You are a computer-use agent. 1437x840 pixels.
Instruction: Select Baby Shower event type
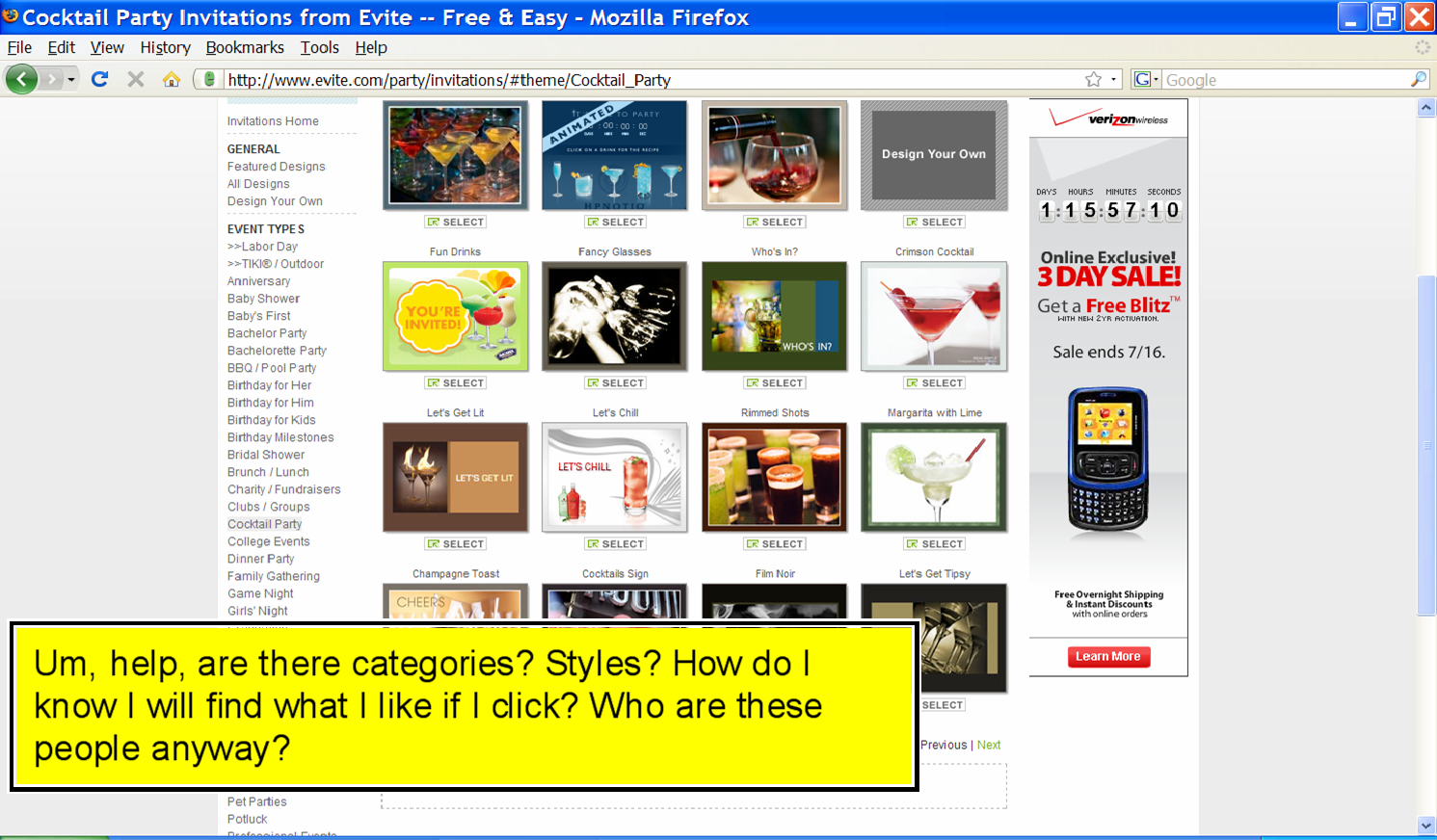click(263, 299)
